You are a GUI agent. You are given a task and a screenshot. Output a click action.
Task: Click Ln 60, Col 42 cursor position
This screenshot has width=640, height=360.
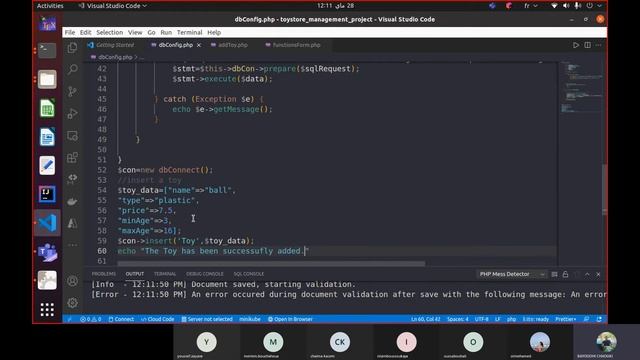426,319
